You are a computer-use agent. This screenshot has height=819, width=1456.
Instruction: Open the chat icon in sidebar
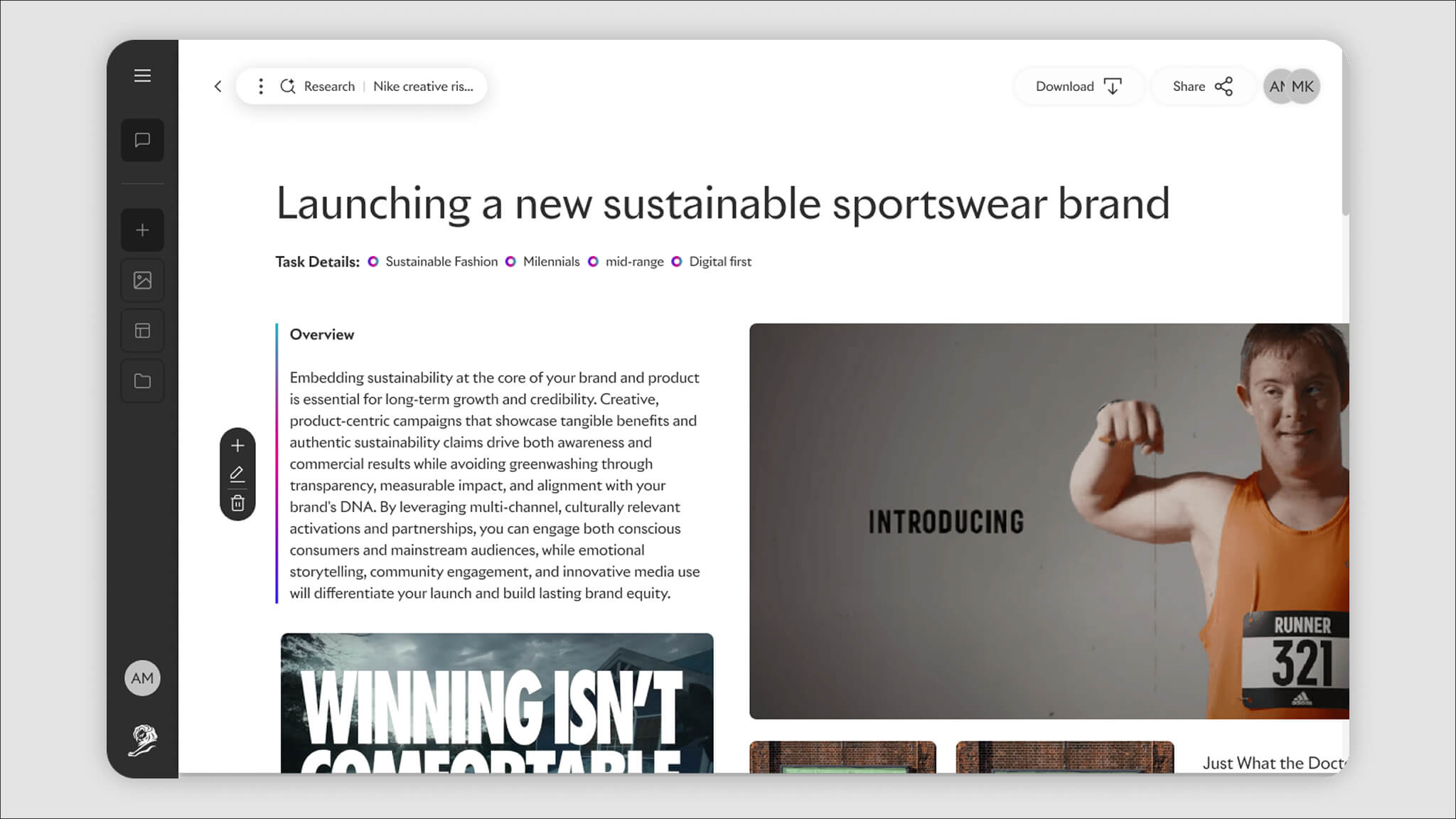tap(142, 140)
